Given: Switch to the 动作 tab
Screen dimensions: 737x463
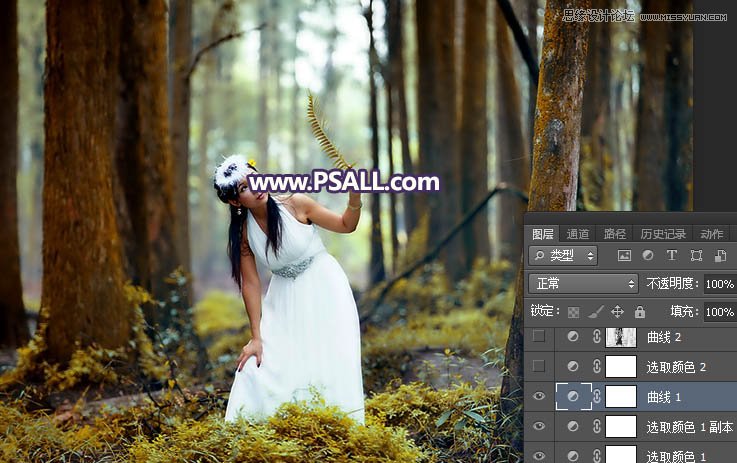Looking at the screenshot, I should (x=712, y=234).
